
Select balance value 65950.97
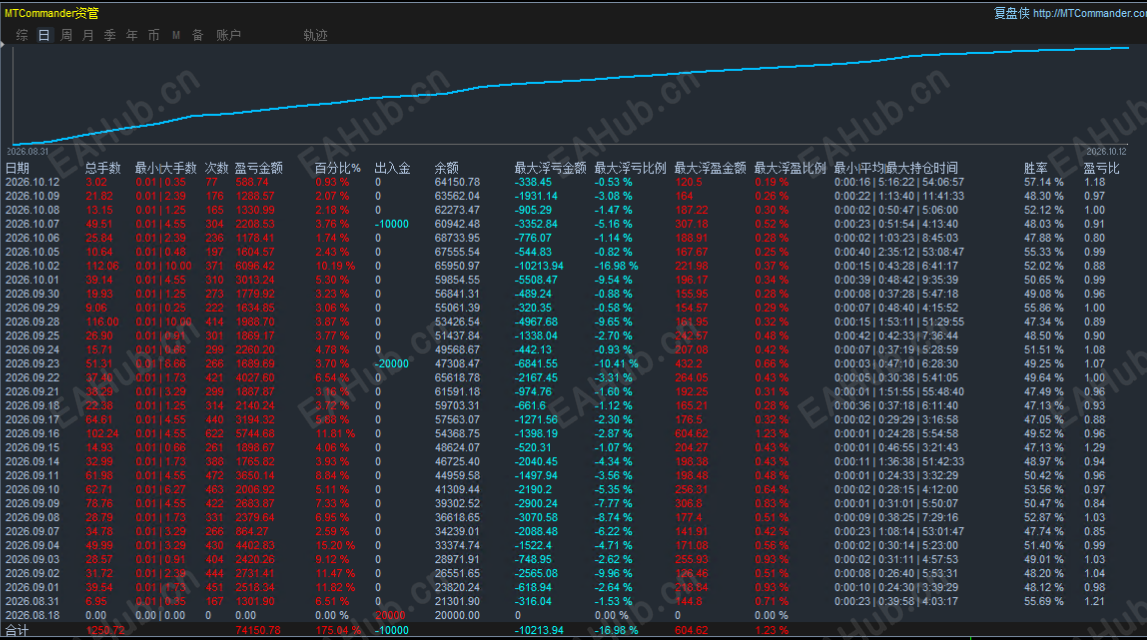coord(457,266)
